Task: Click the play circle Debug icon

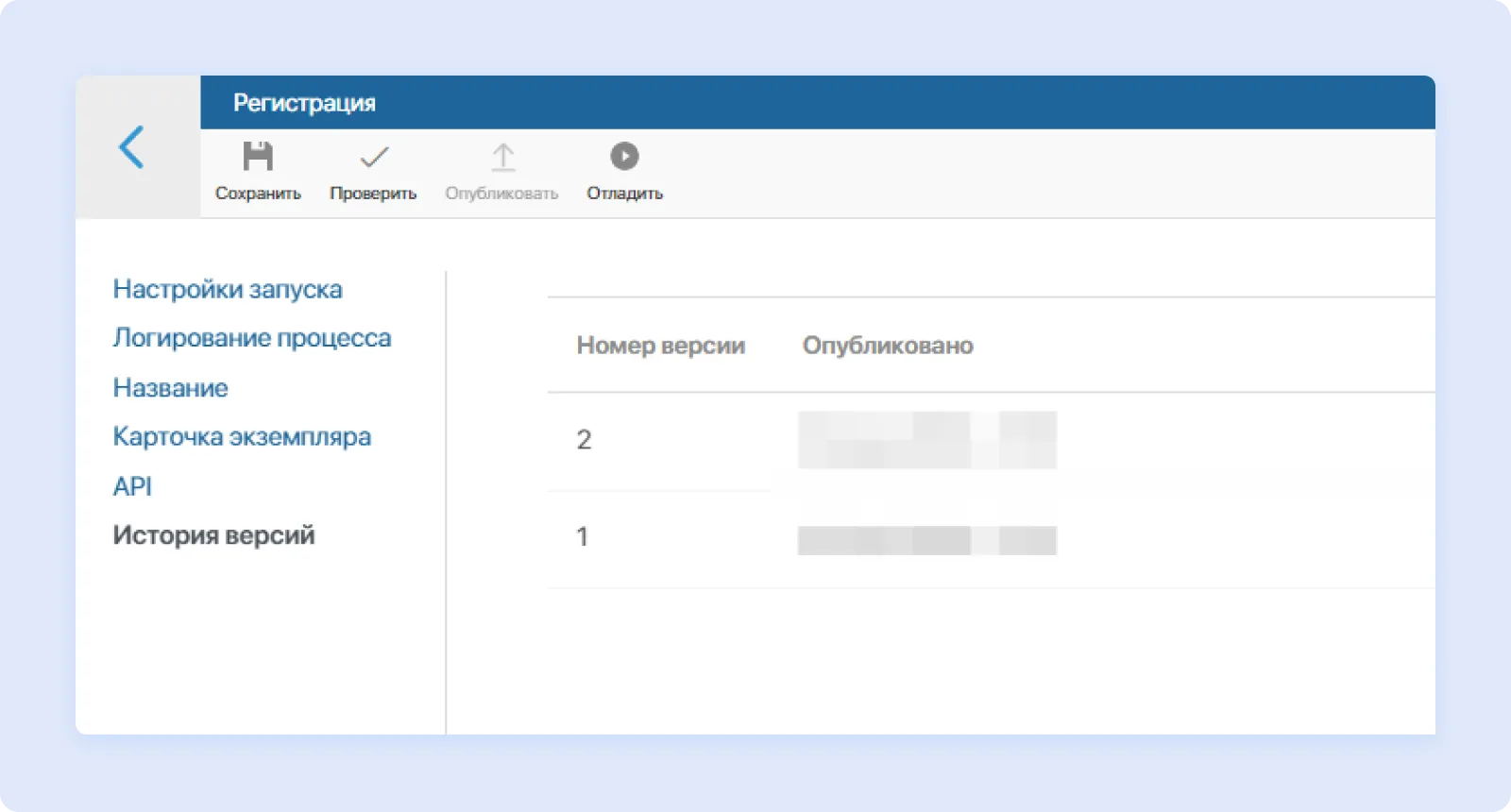Action: 624,157
